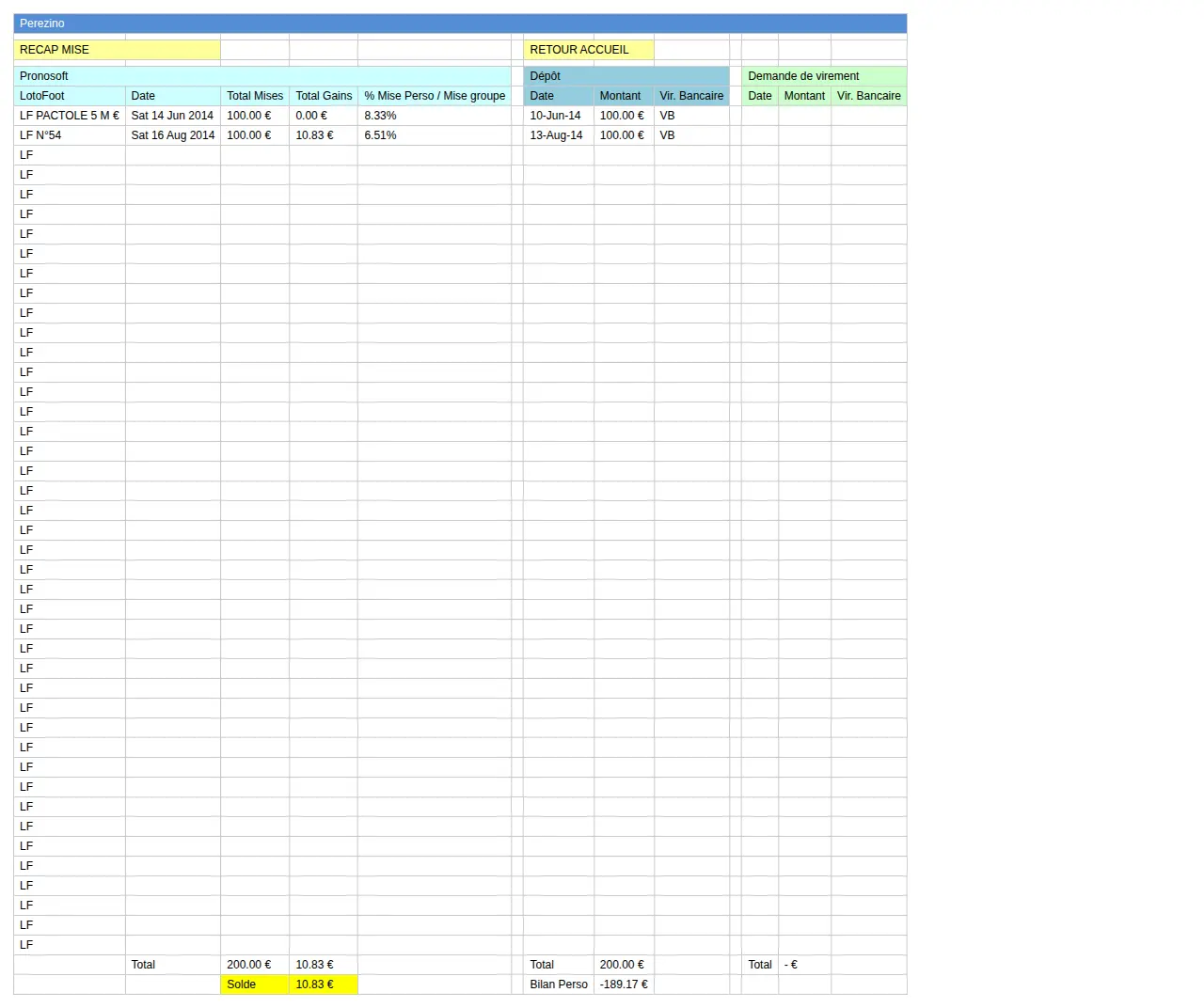This screenshot has height=1008, width=1204.
Task: Click the Demande de virement green header
Action: coord(824,76)
